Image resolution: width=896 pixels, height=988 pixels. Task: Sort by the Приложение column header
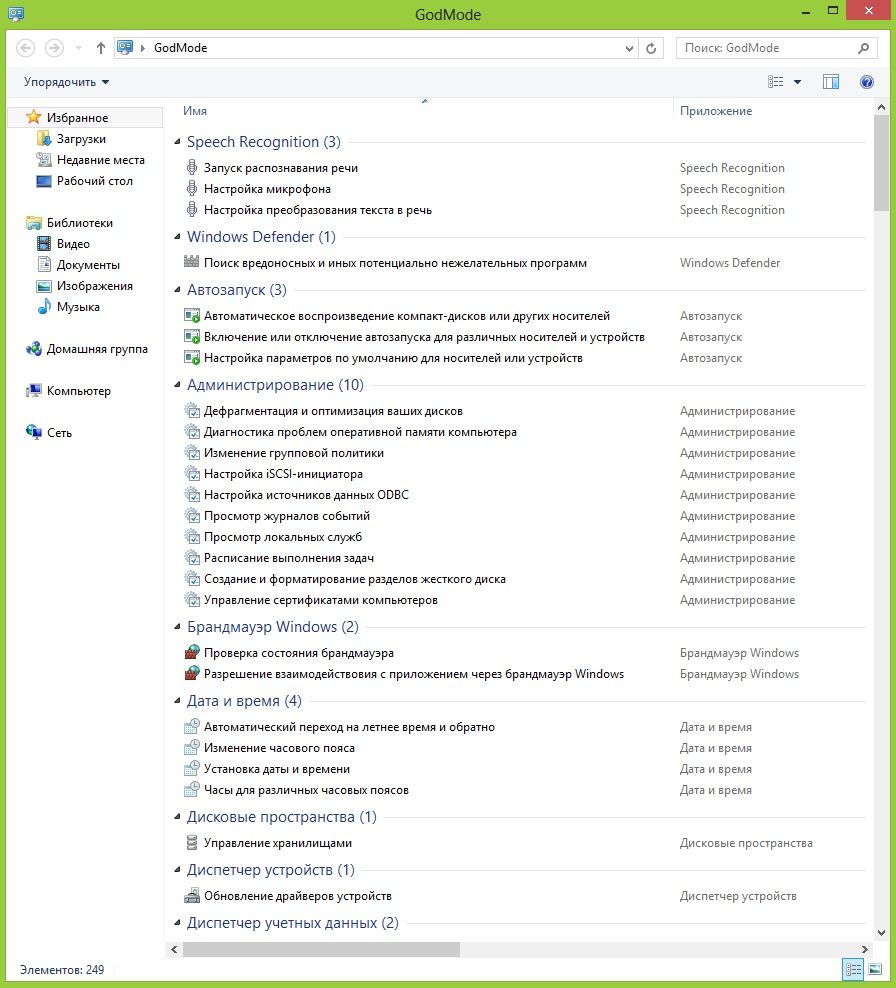(x=716, y=111)
